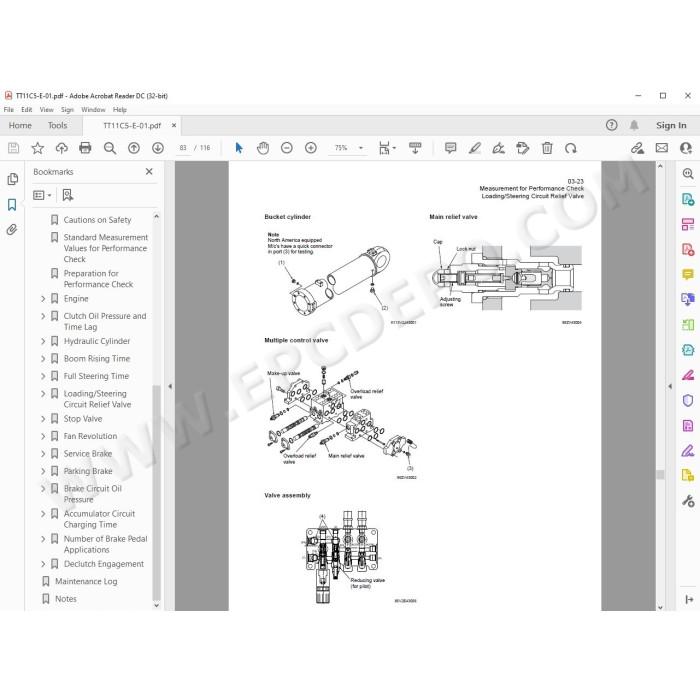Expand the Engine bookmark

pos(43,299)
